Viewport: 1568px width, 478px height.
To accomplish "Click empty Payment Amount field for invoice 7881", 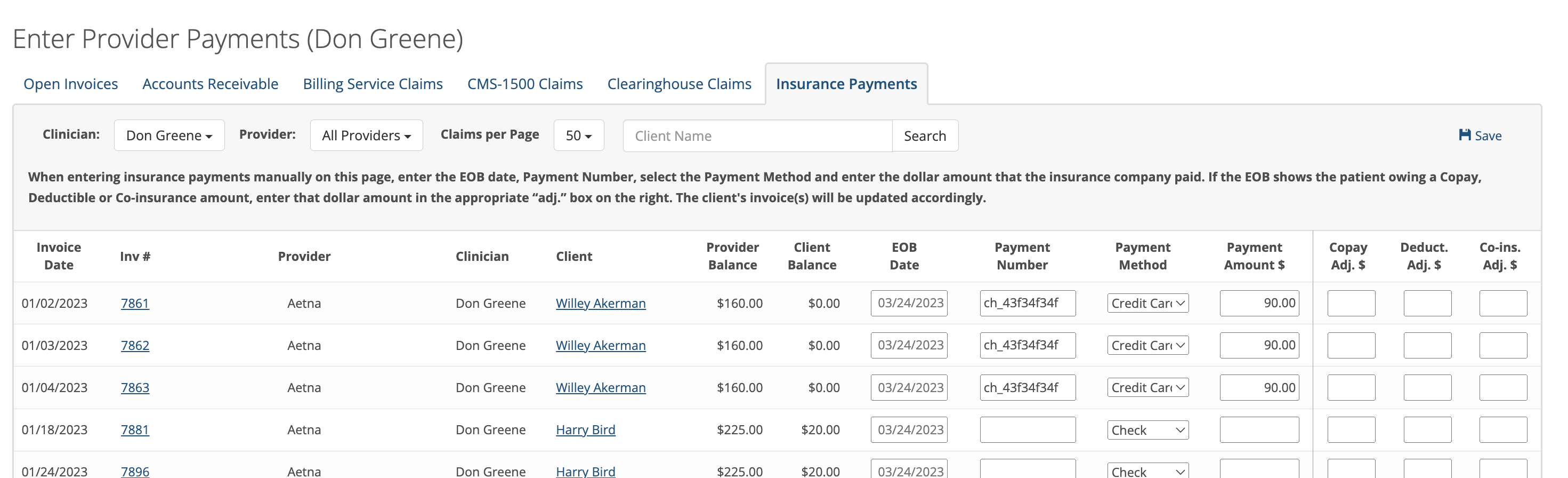I will [1259, 430].
